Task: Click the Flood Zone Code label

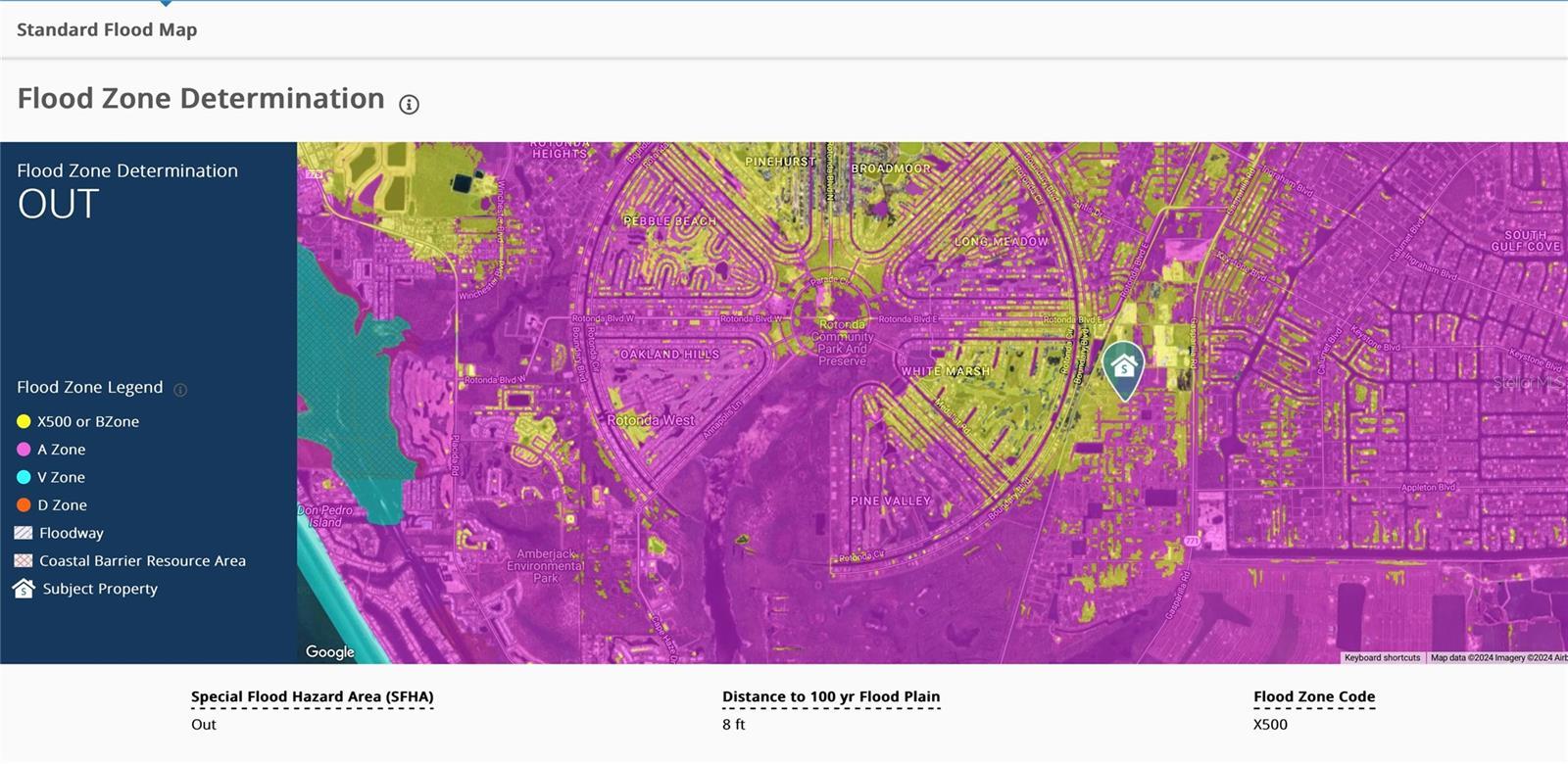Action: 1314,697
